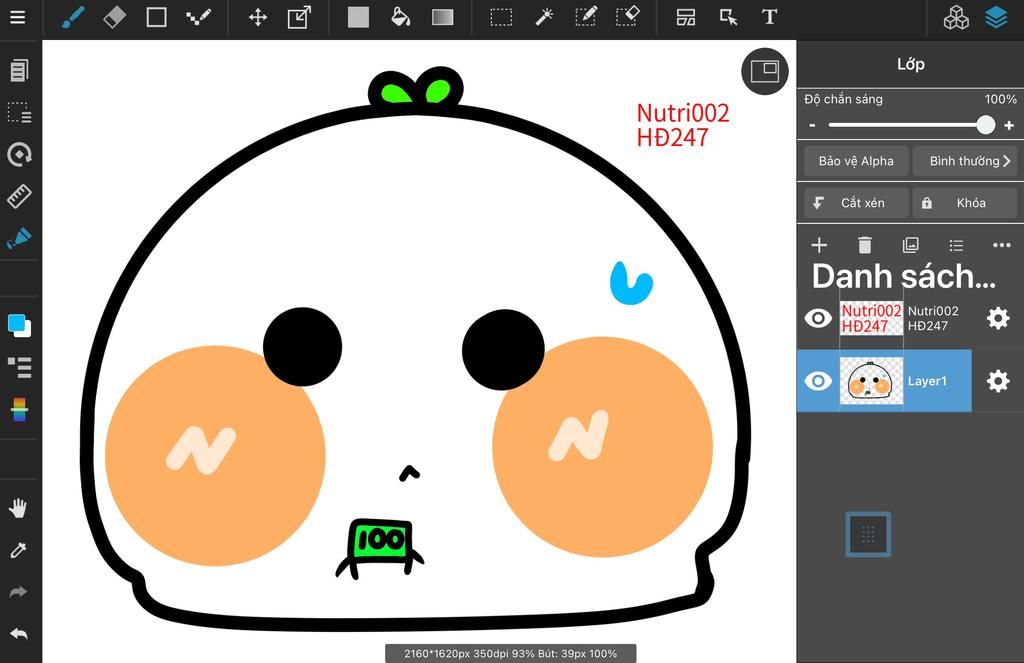The image size is (1024, 663).
Task: Open the document pages menu in sidebar
Action: (19, 70)
